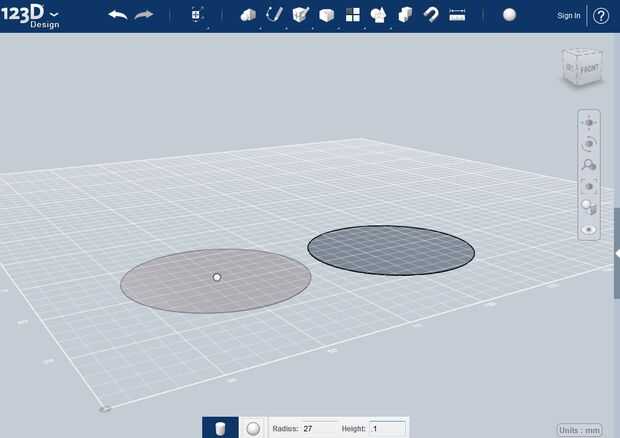Image resolution: width=620 pixels, height=438 pixels.
Task: Click the FRONT face of view cube
Action: 590,69
